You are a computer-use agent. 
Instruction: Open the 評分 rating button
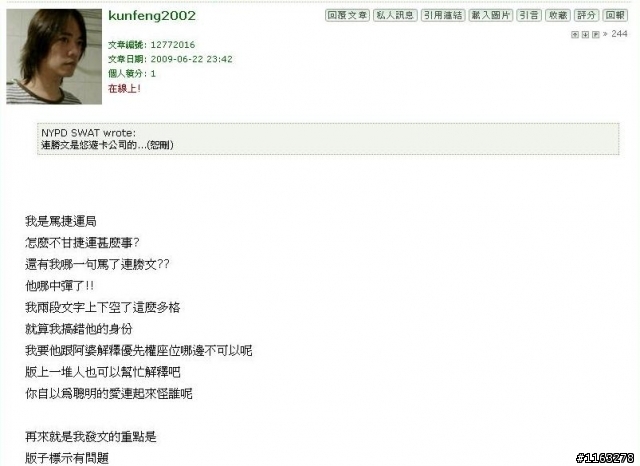tap(587, 16)
